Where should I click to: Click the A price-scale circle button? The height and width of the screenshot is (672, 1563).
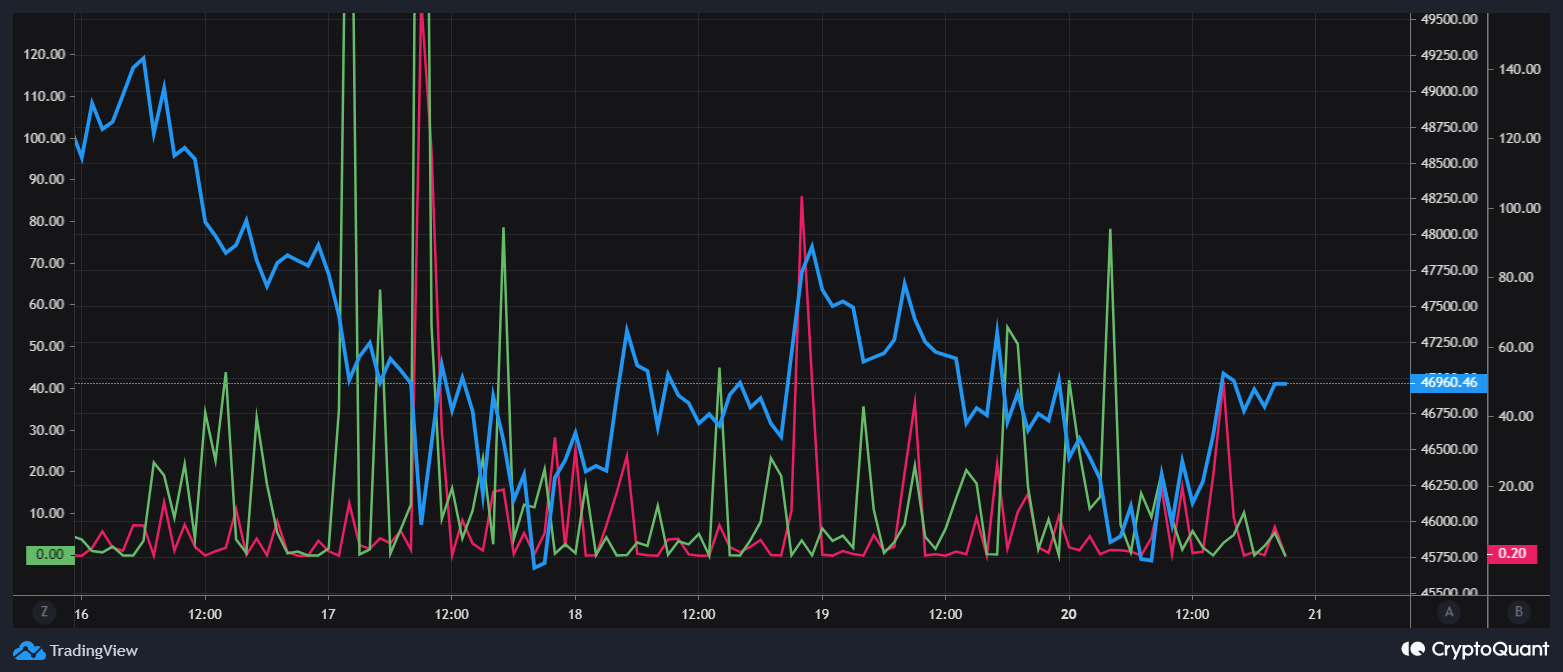1449,612
